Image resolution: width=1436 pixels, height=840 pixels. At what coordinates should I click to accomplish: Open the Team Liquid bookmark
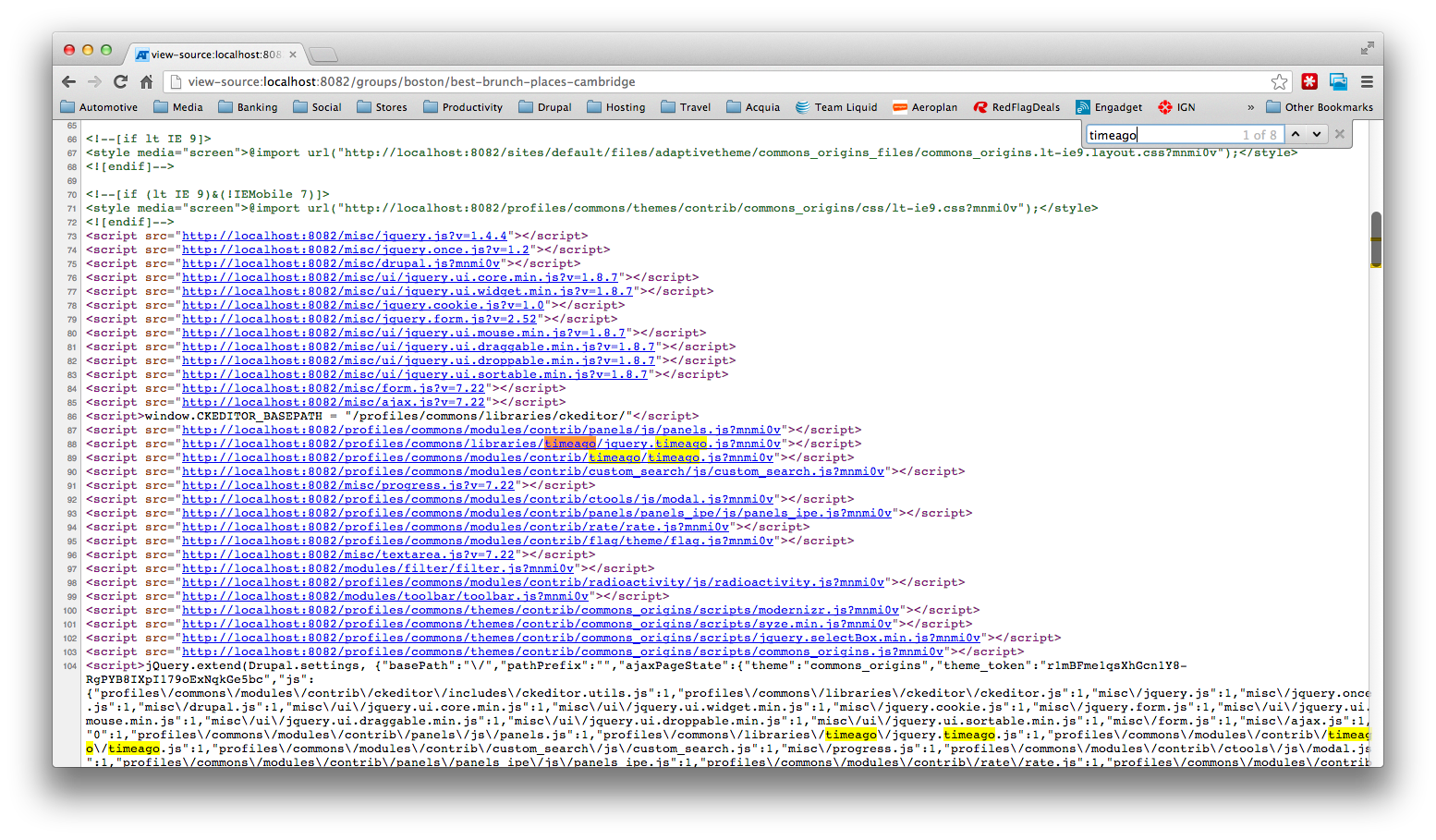[x=836, y=107]
